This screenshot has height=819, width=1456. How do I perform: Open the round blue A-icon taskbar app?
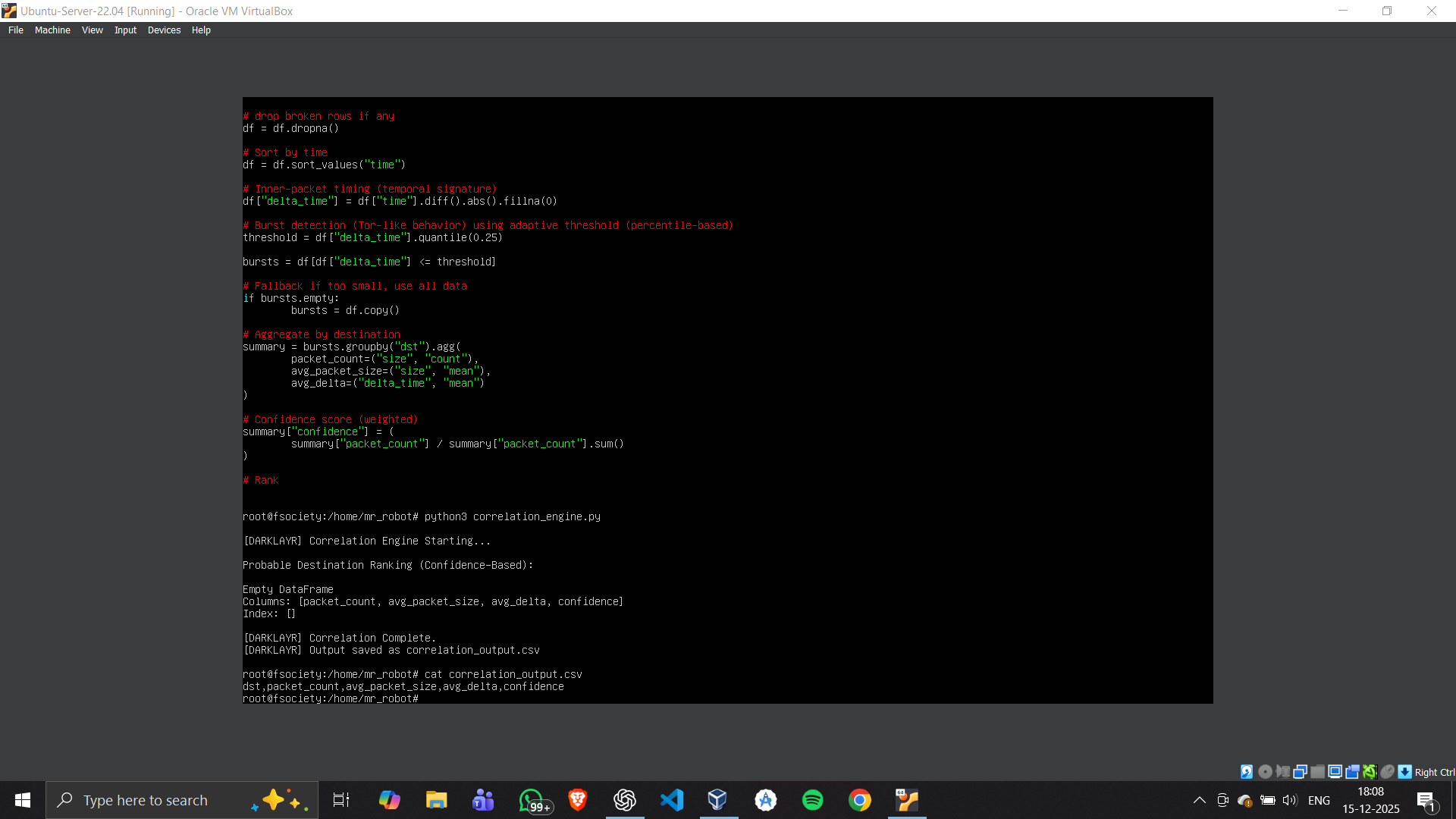coord(766,800)
